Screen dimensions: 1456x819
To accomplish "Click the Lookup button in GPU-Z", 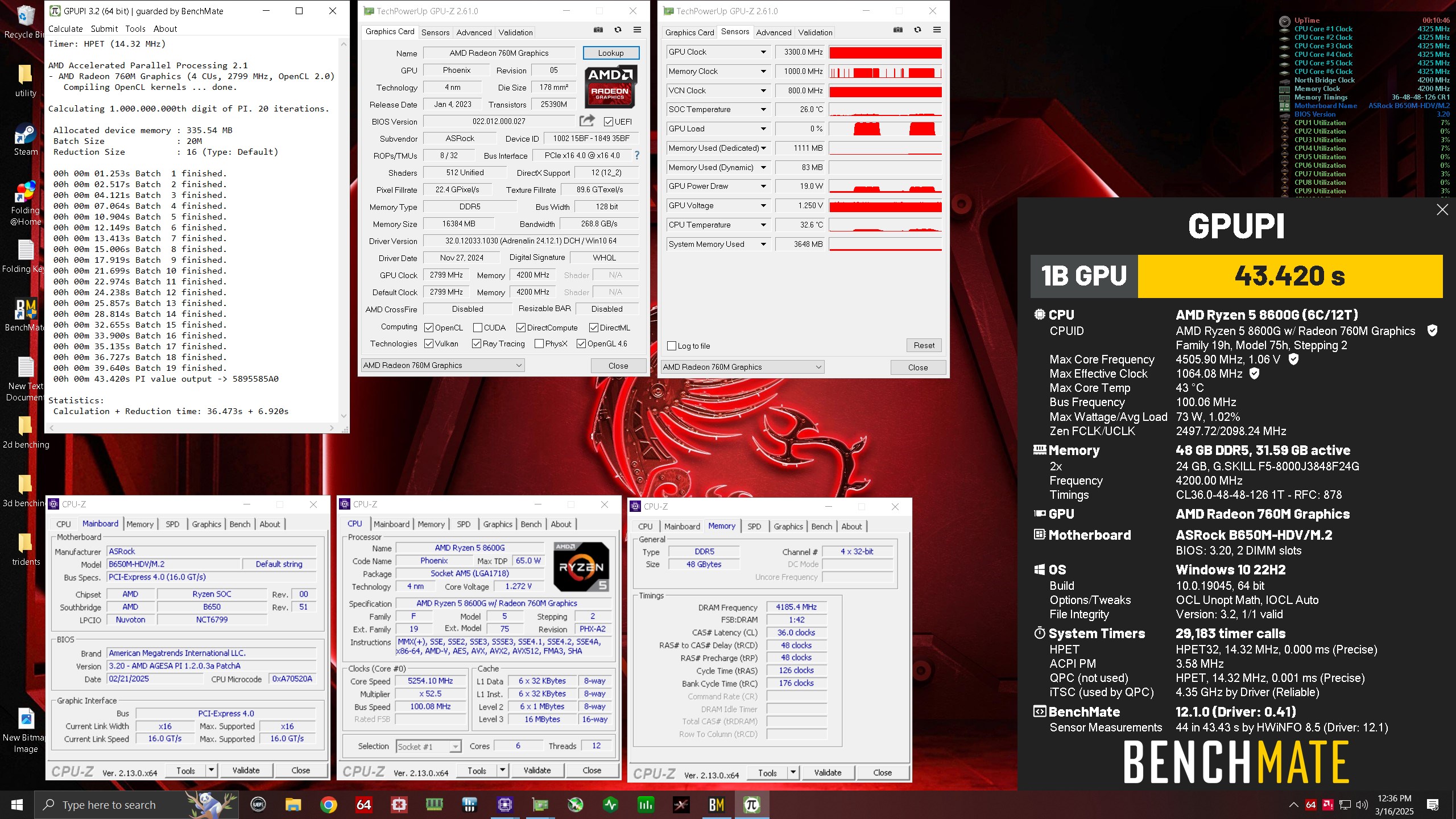I will tap(611, 53).
